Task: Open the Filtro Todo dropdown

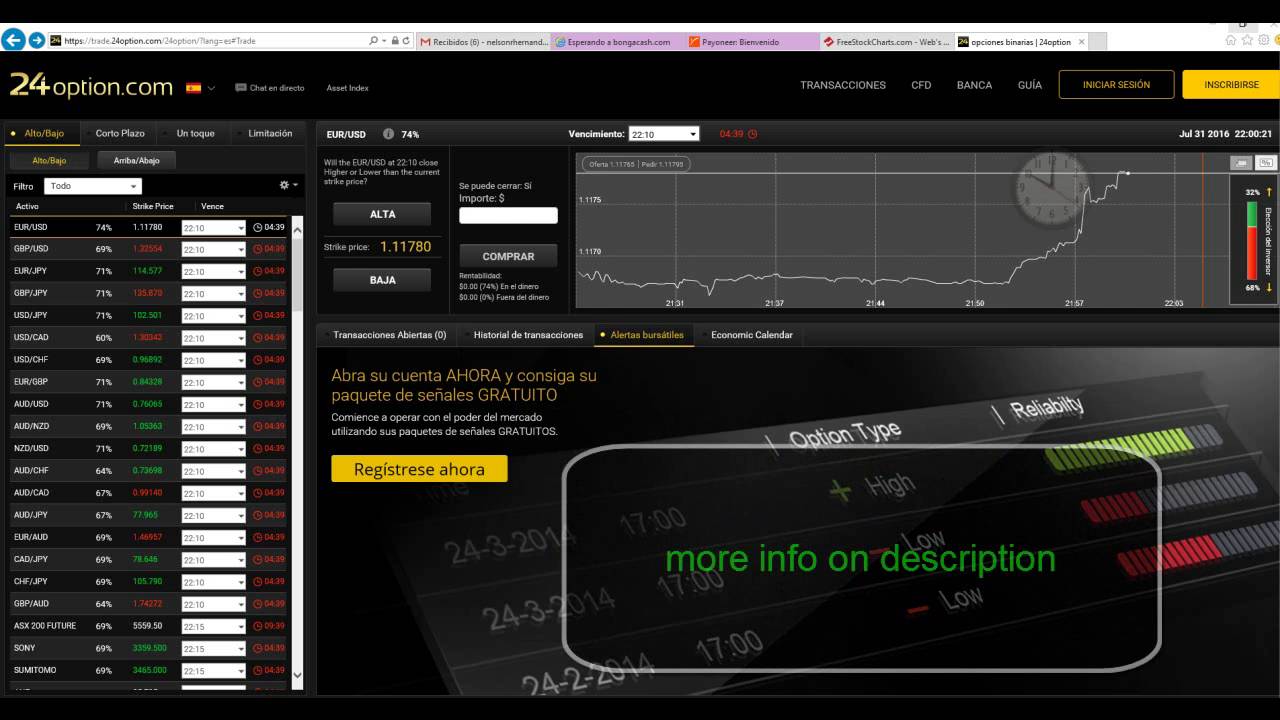Action: pos(93,186)
